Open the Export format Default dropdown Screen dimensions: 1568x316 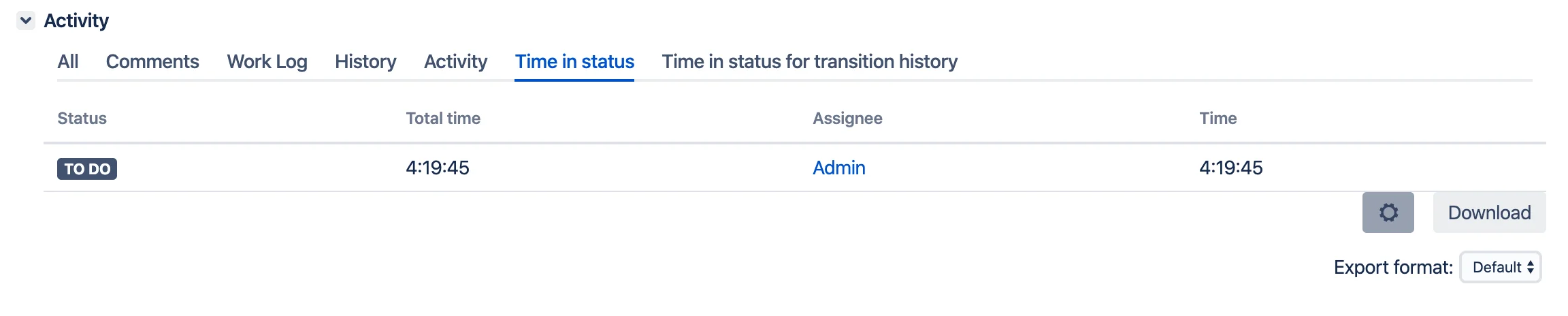click(x=1501, y=267)
